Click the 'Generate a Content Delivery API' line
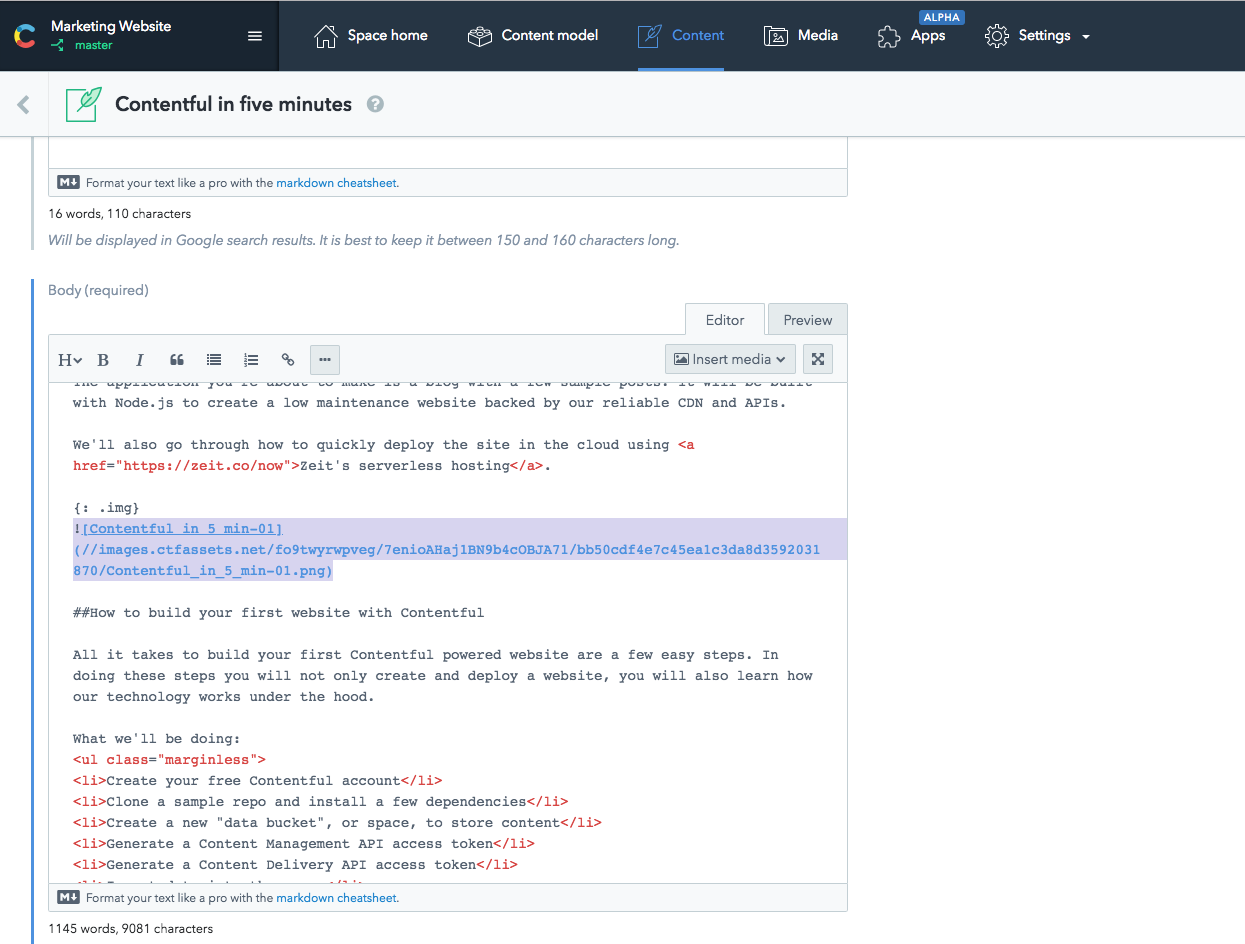The image size is (1245, 944). (x=295, y=865)
